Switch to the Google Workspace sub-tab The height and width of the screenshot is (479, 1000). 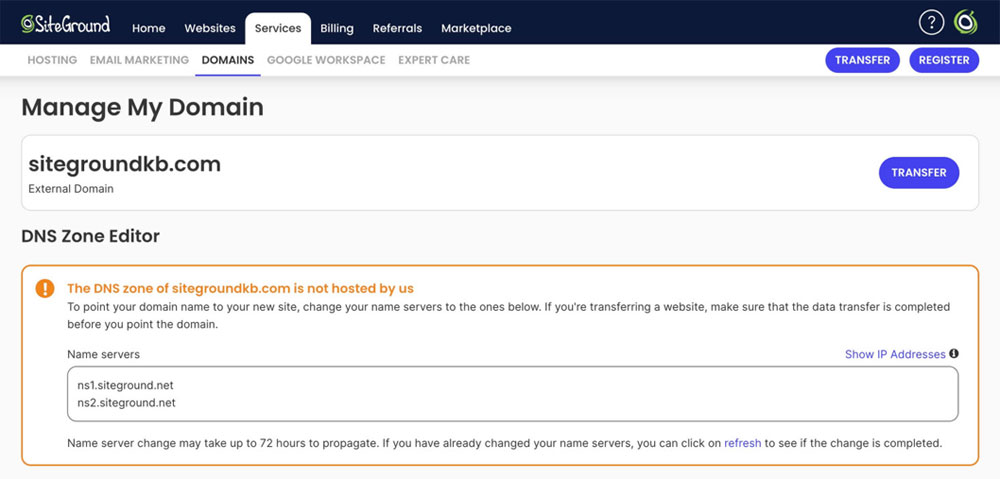click(326, 60)
